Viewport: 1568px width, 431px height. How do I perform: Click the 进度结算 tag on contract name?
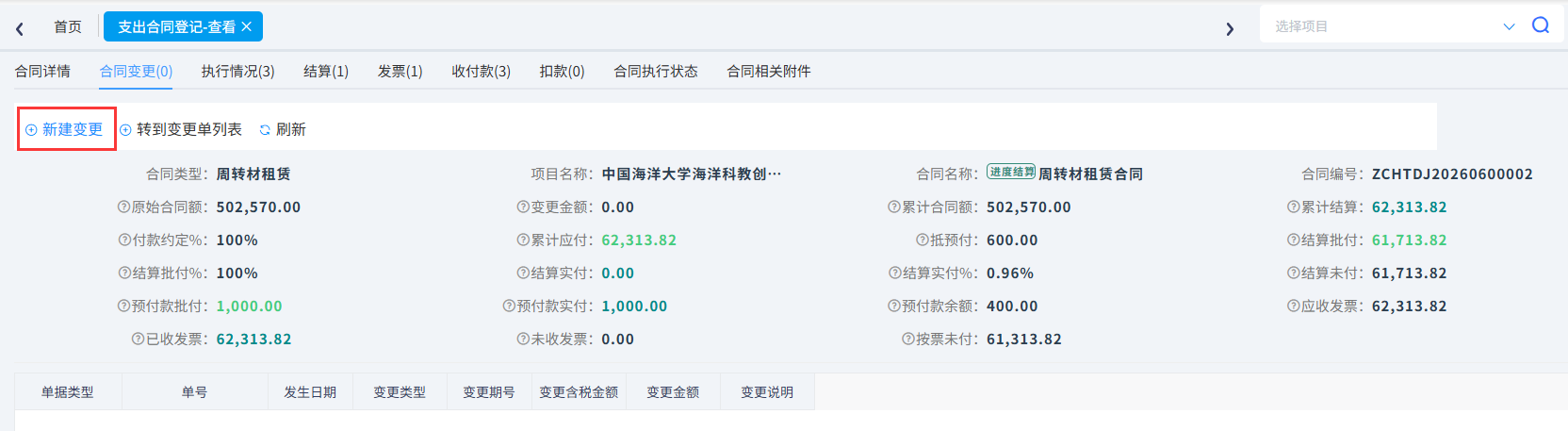coord(1011,172)
